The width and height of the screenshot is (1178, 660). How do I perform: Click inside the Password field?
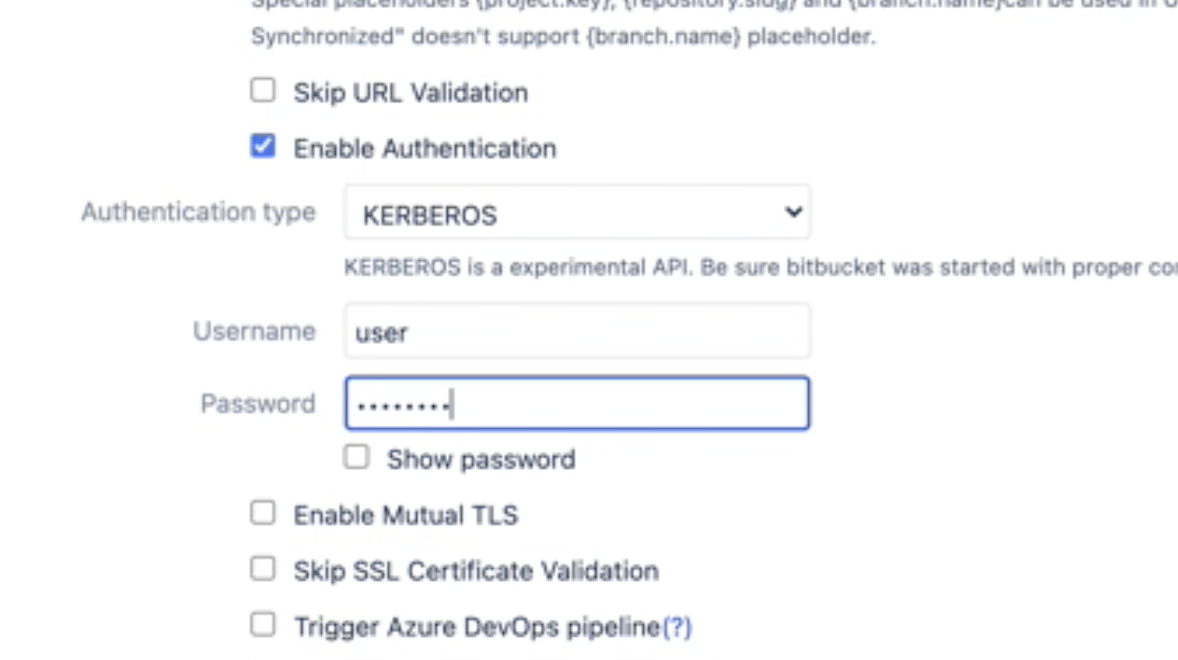pos(575,403)
